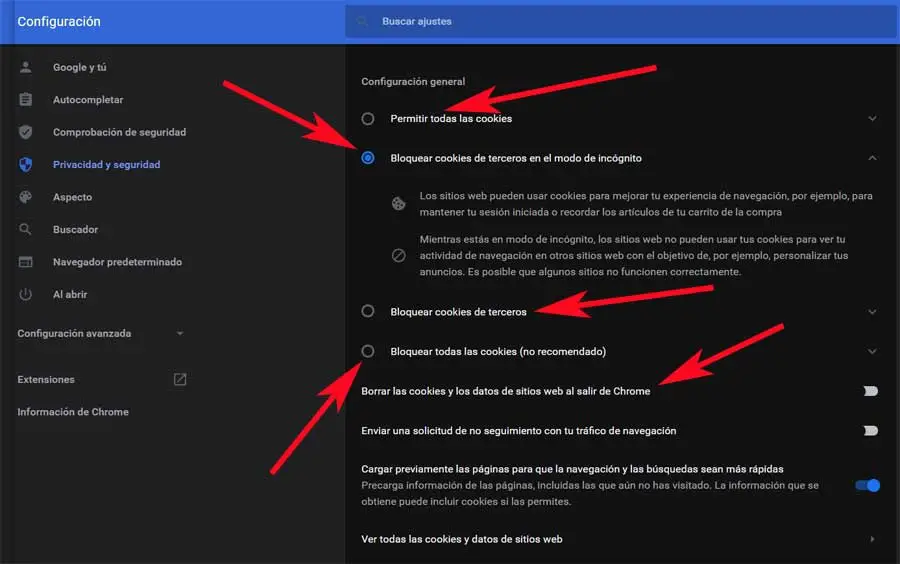Click the shield check icon for Comprobación de seguridad
This screenshot has height=564, width=900.
tap(25, 132)
